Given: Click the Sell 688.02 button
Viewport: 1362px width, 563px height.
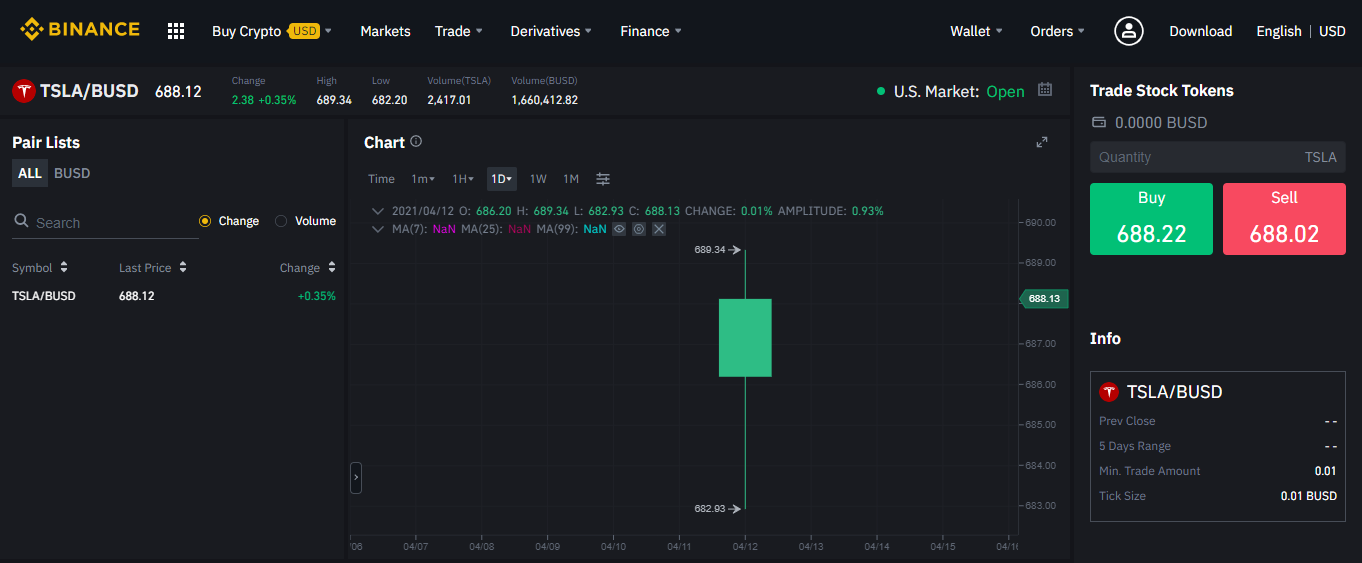Looking at the screenshot, I should (x=1284, y=219).
